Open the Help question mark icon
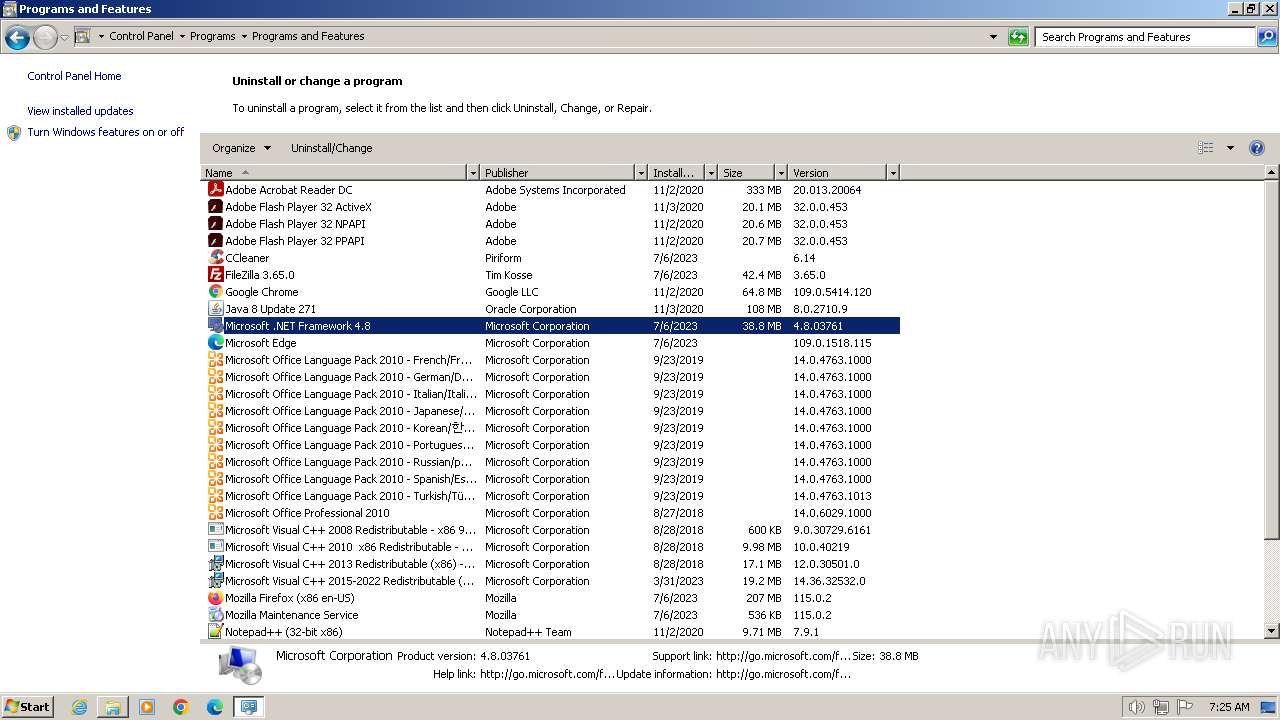This screenshot has width=1280, height=720. [x=1257, y=148]
